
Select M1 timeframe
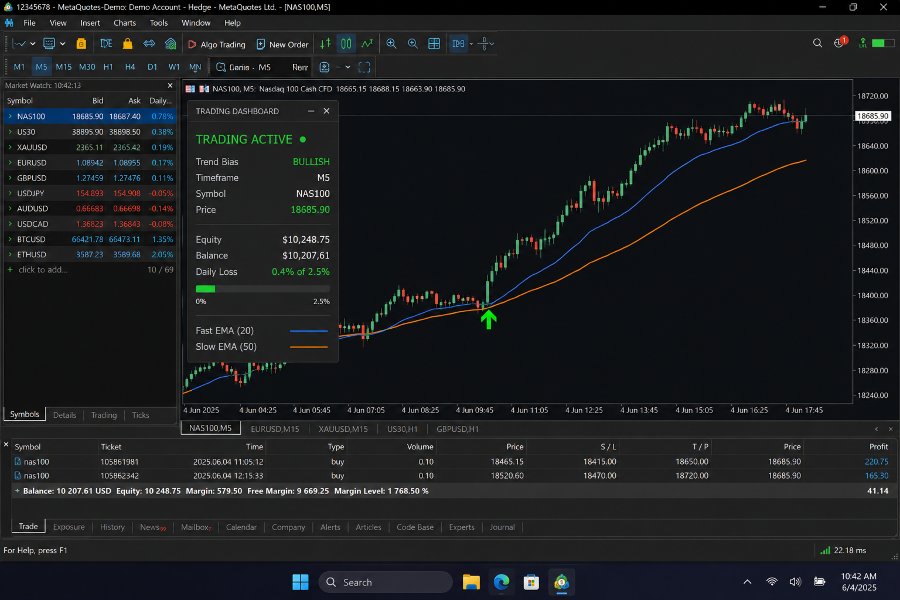[19, 67]
